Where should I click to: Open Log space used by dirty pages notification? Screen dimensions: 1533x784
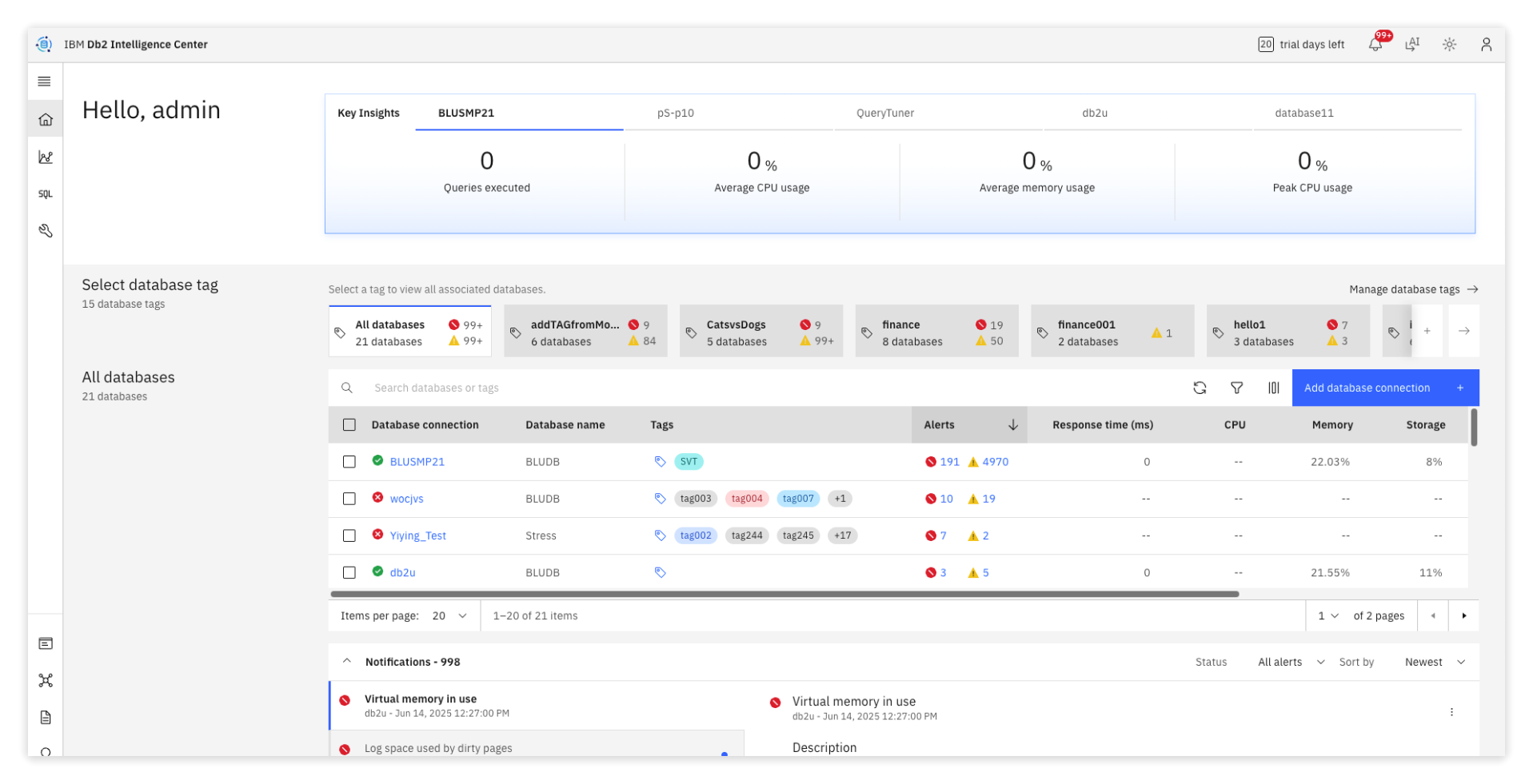point(537,745)
